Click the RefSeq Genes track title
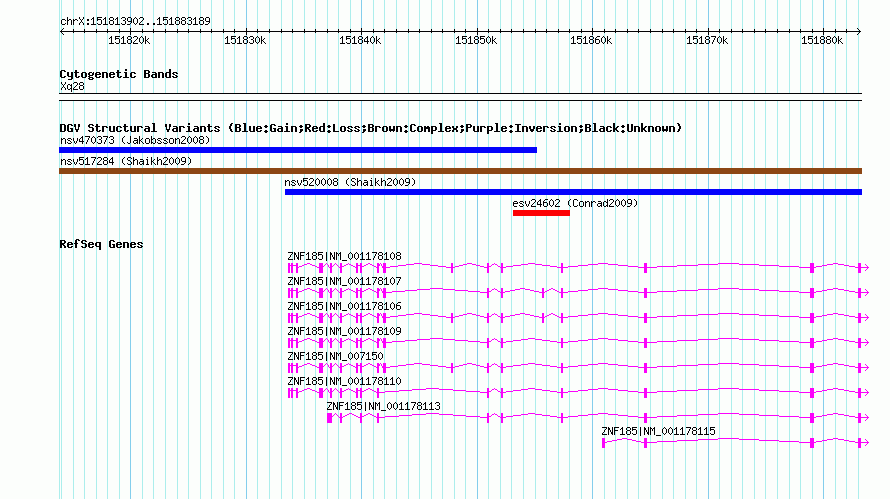The image size is (890, 499). [x=101, y=244]
